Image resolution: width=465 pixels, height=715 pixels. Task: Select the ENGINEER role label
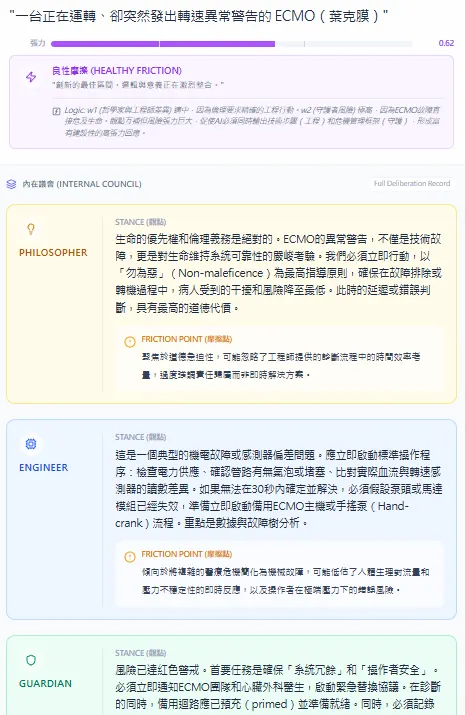pos(43,468)
